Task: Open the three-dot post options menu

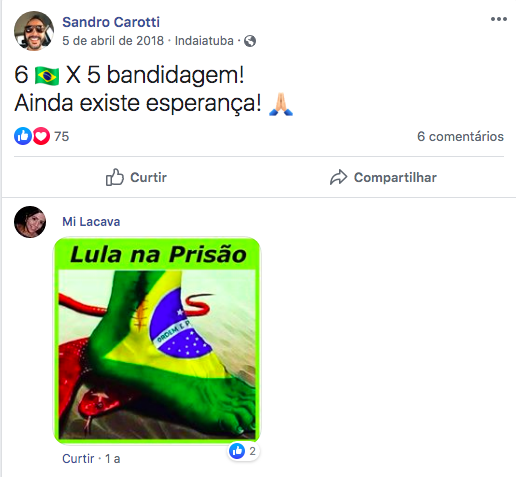Action: click(498, 19)
